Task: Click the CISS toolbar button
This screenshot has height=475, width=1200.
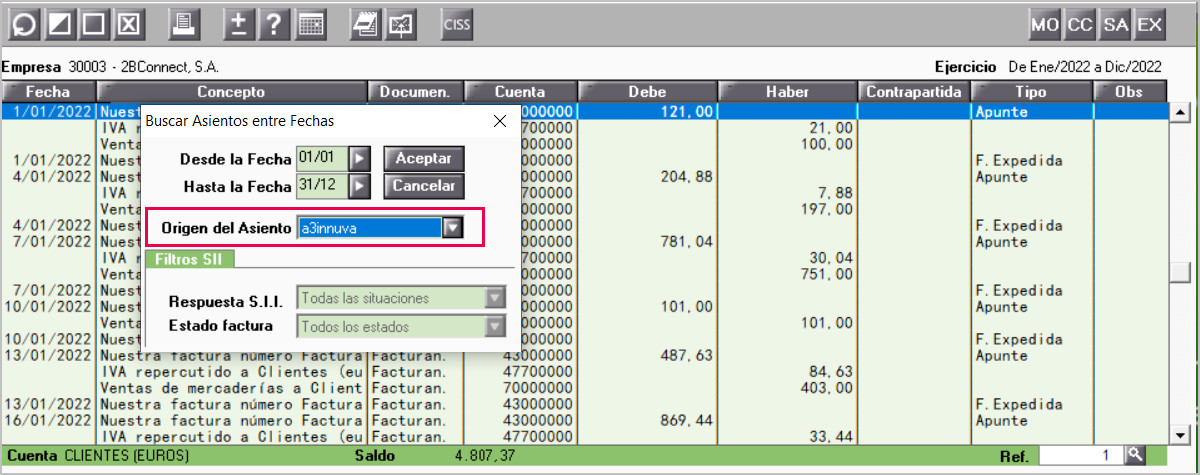Action: (457, 25)
